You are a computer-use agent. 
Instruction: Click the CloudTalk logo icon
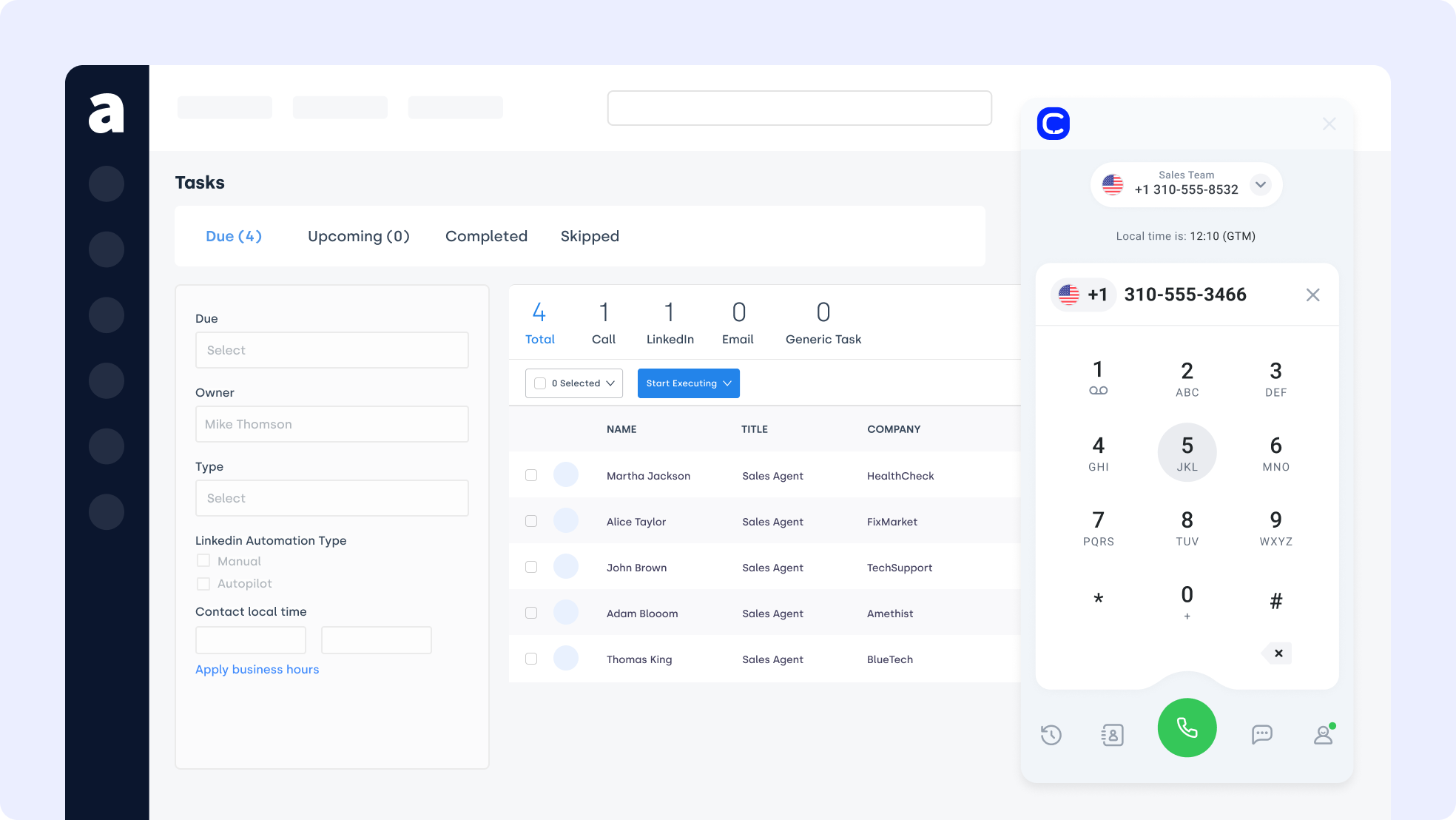click(x=1053, y=124)
